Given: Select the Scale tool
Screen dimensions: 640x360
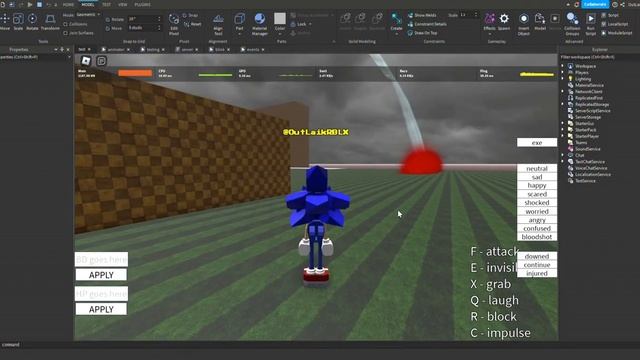Looking at the screenshot, I should (x=18, y=21).
